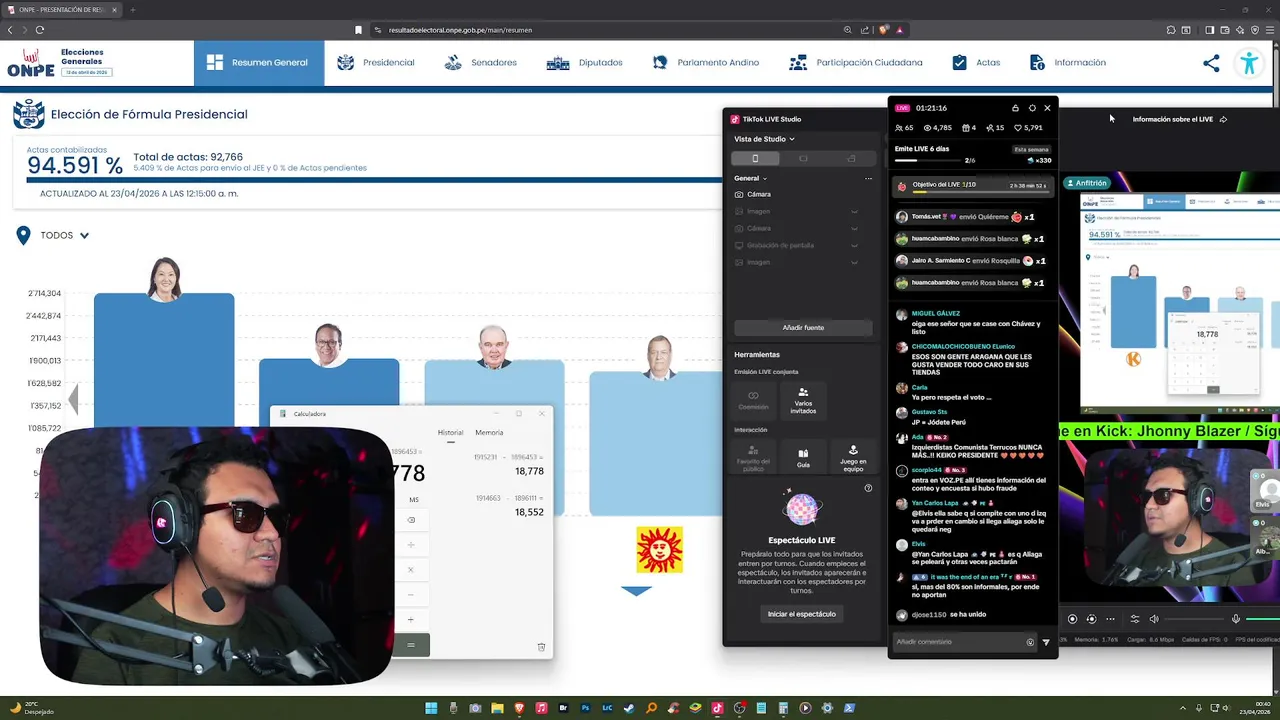Send the comment with arrow icon
Viewport: 1280px width, 720px height.
pyautogui.click(x=1046, y=642)
